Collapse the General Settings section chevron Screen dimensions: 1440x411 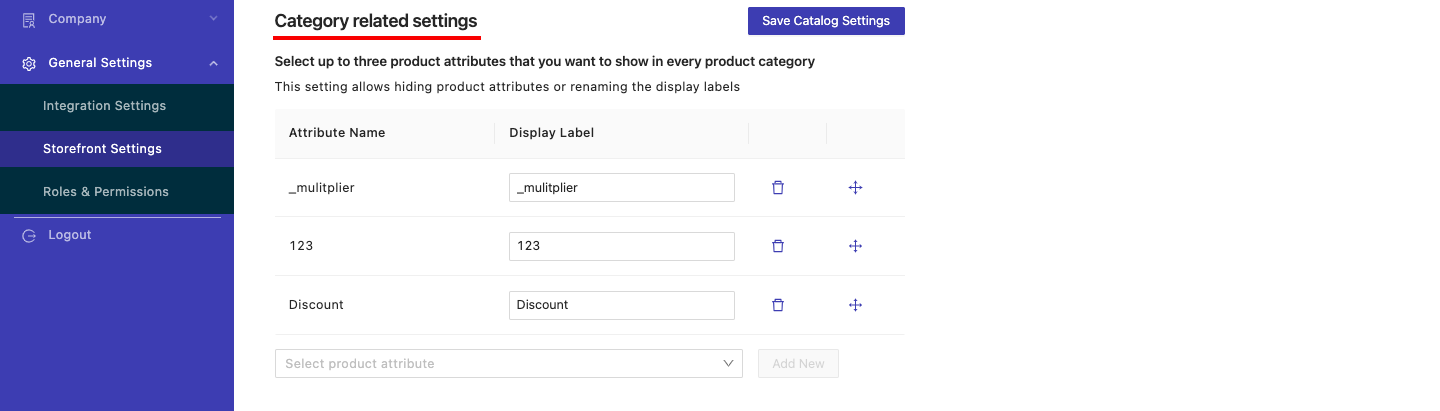pyautogui.click(x=213, y=63)
